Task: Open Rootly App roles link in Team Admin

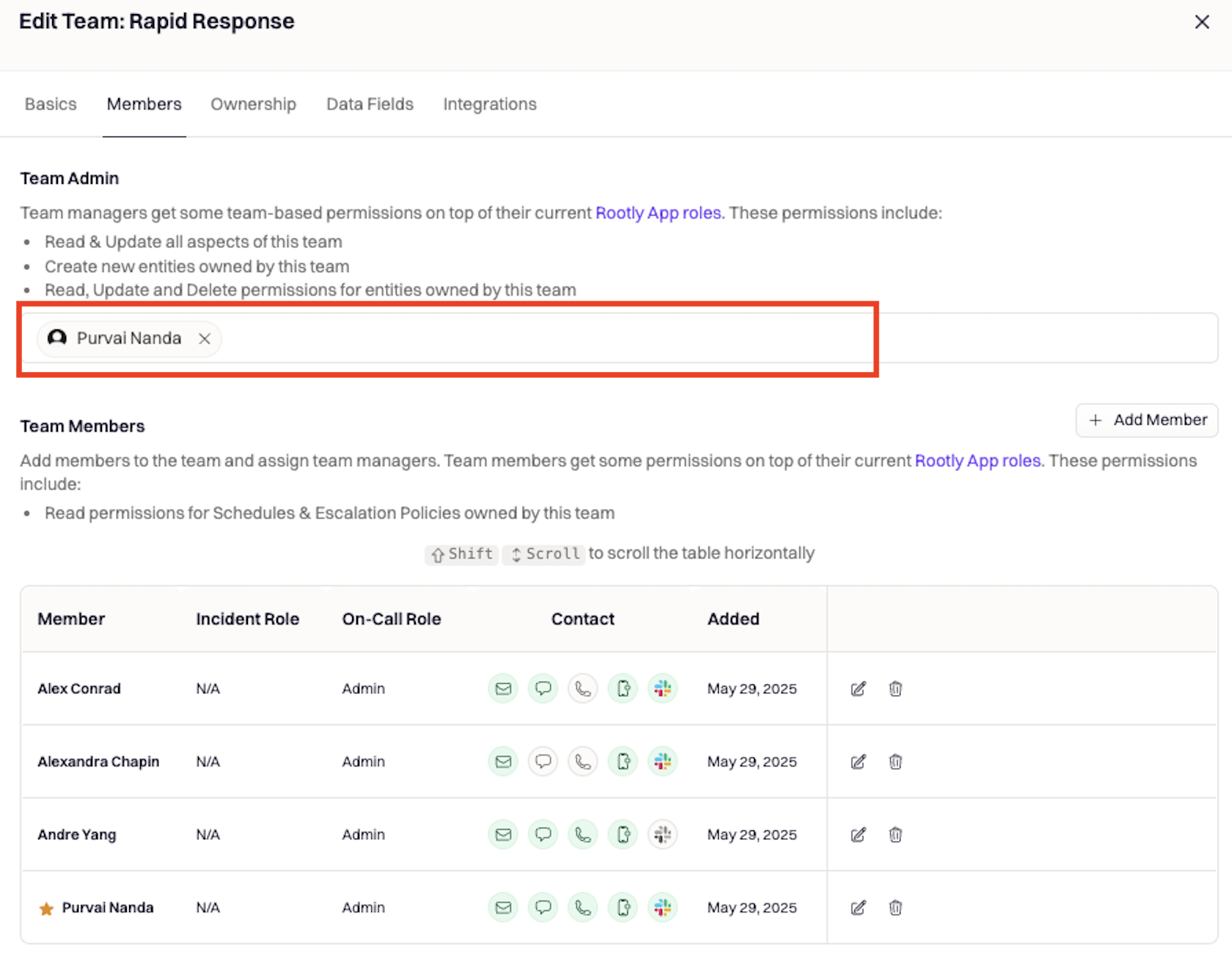Action: 658,213
